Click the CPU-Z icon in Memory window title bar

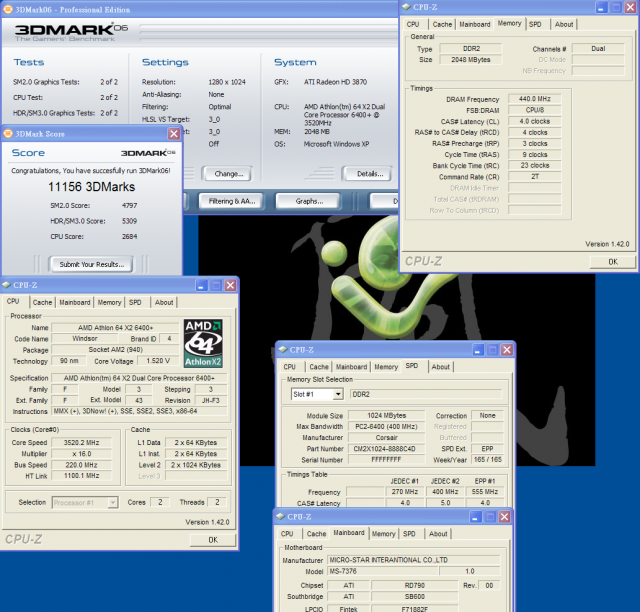407,7
